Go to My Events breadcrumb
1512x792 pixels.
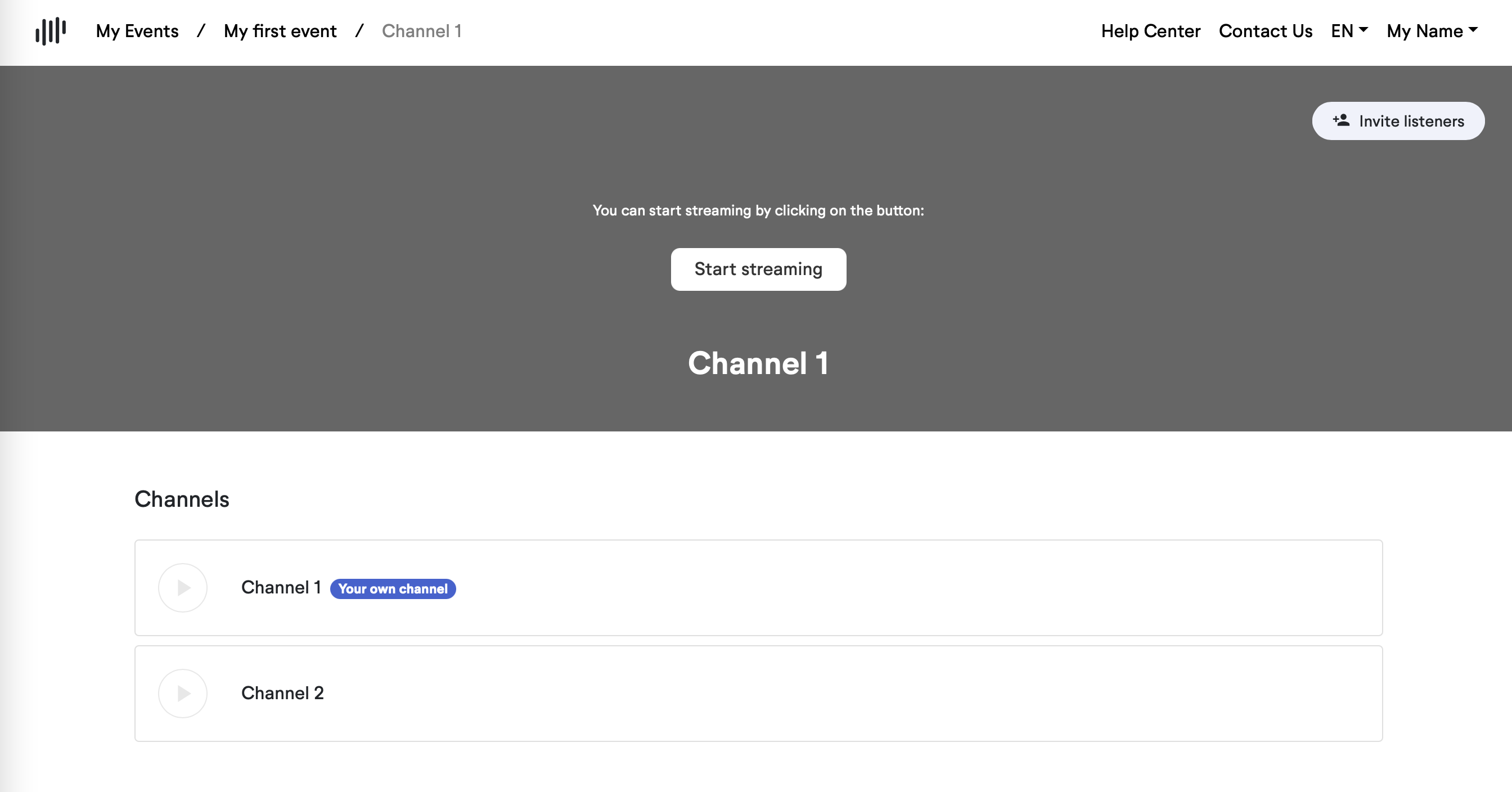pyautogui.click(x=137, y=31)
